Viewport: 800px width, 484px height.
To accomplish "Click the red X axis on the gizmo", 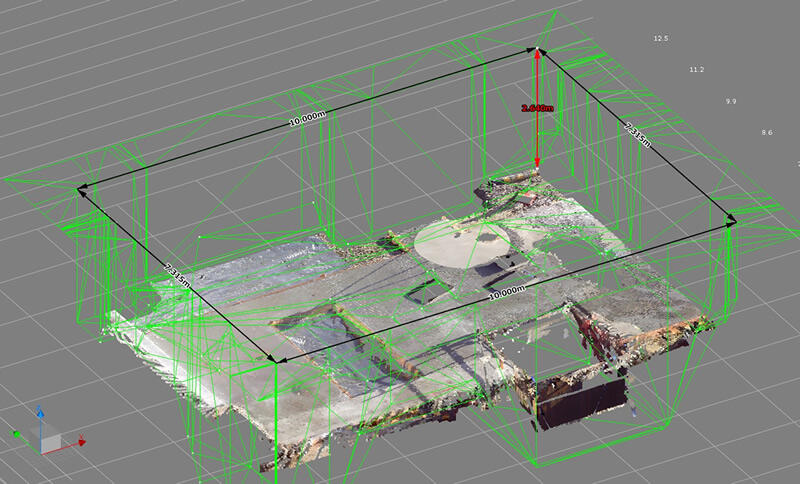I will tap(78, 441).
